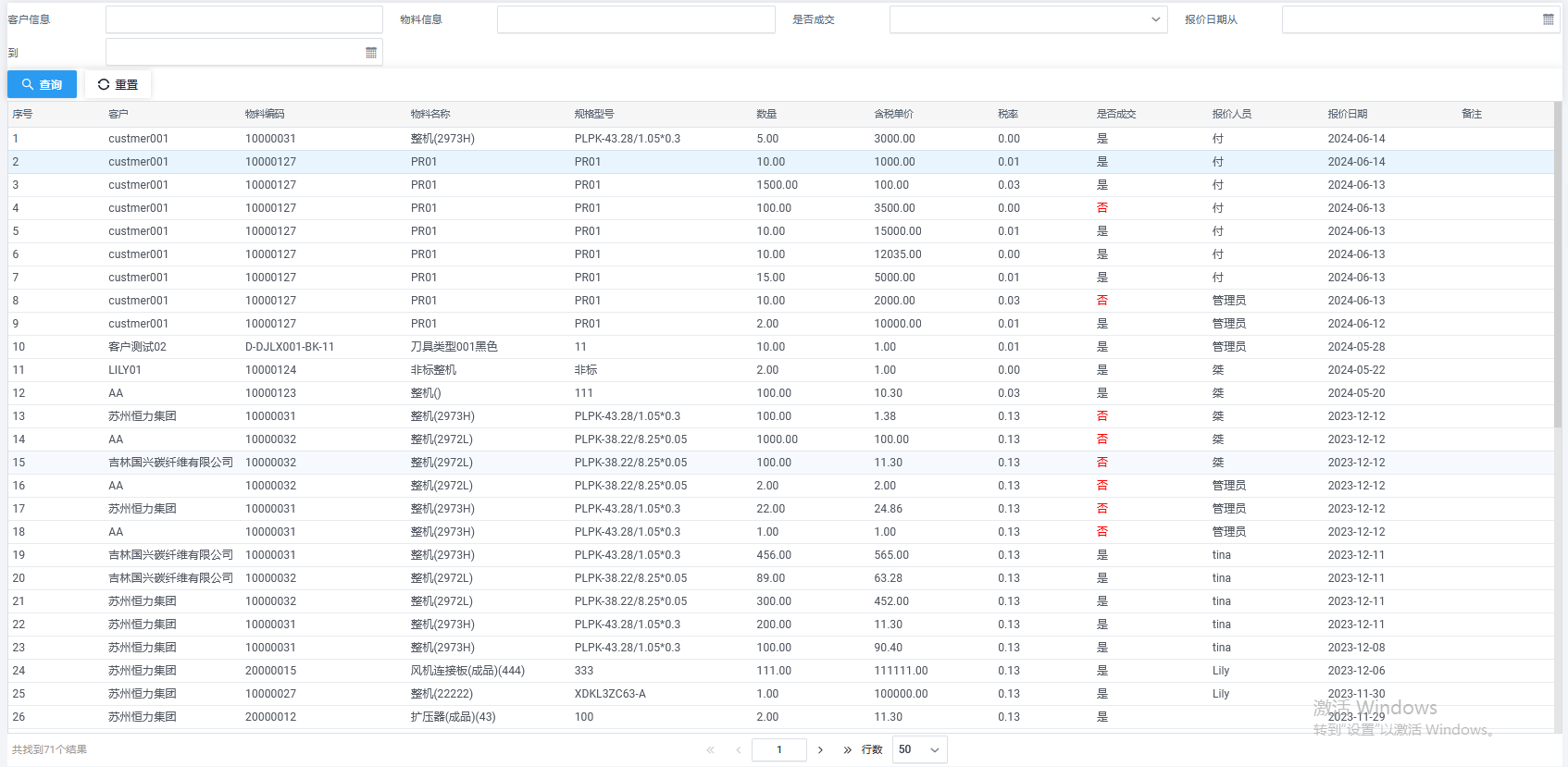Focus the 物料信息 input field
1568x767 pixels.
pos(635,19)
